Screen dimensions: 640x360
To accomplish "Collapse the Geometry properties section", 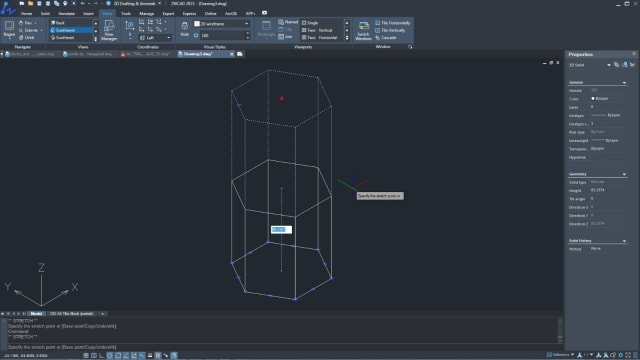I will (624, 174).
